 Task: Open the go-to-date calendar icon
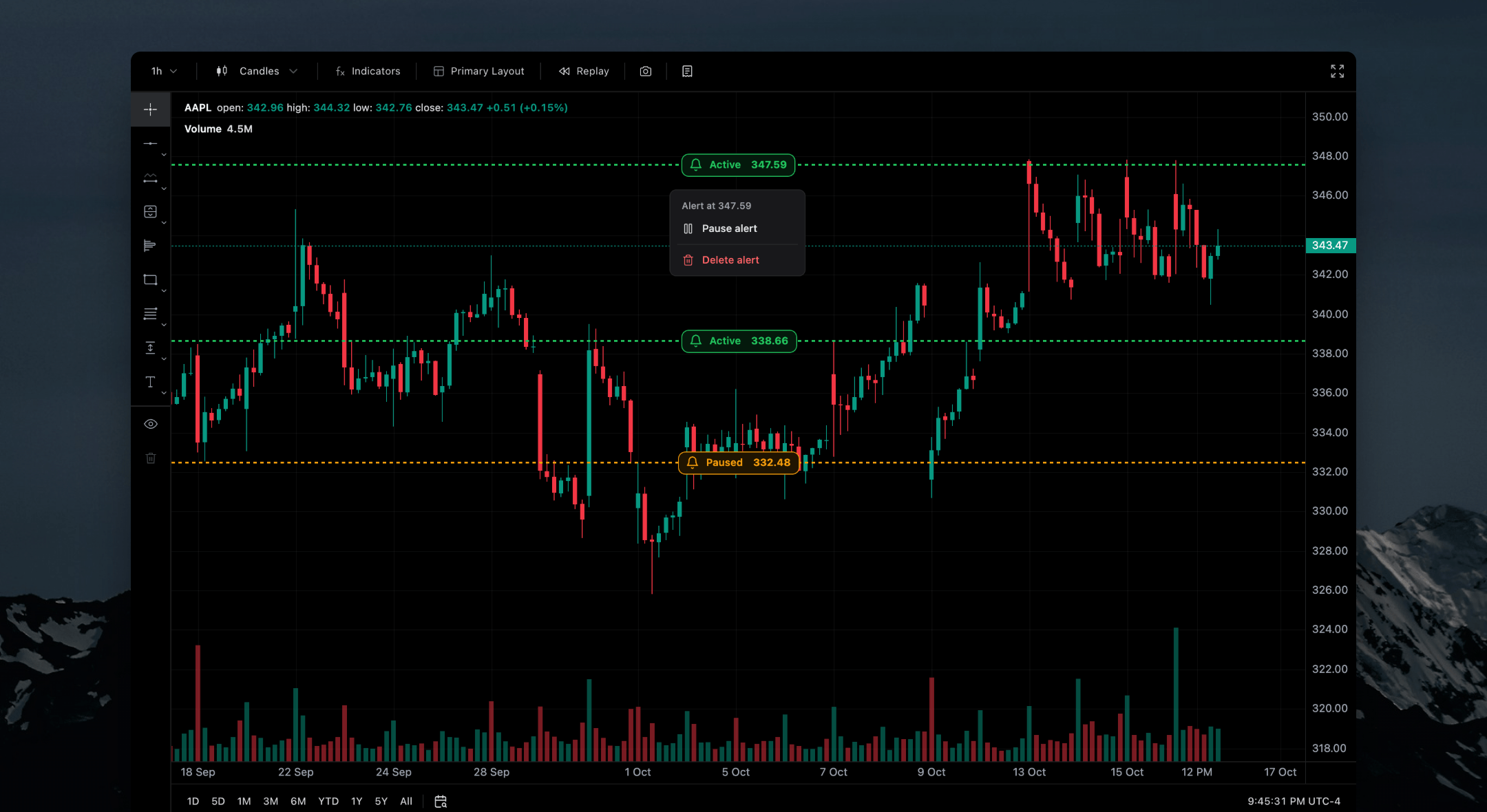(441, 801)
